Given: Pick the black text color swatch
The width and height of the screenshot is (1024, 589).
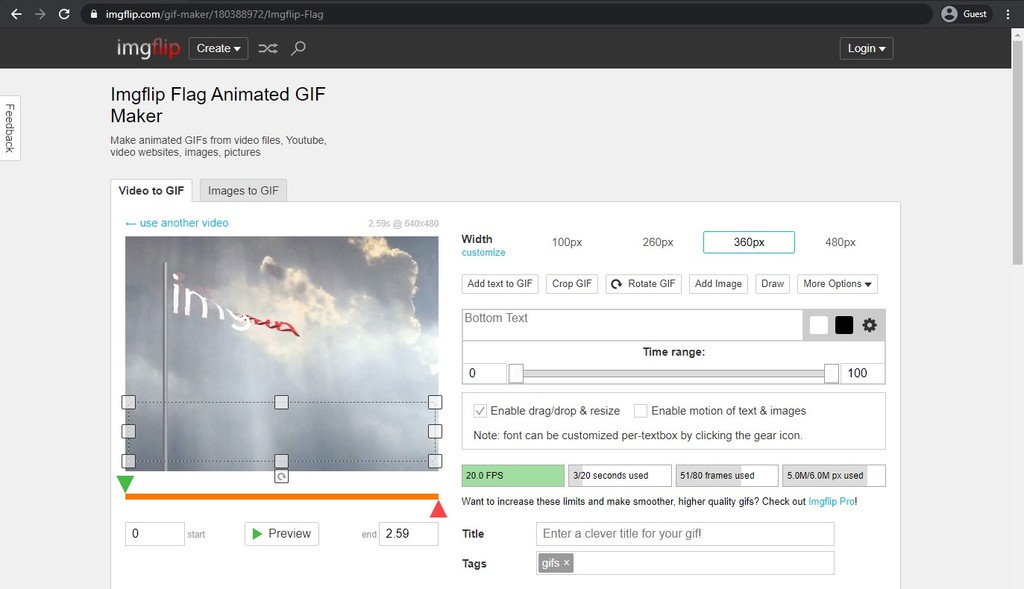Looking at the screenshot, I should pos(843,324).
